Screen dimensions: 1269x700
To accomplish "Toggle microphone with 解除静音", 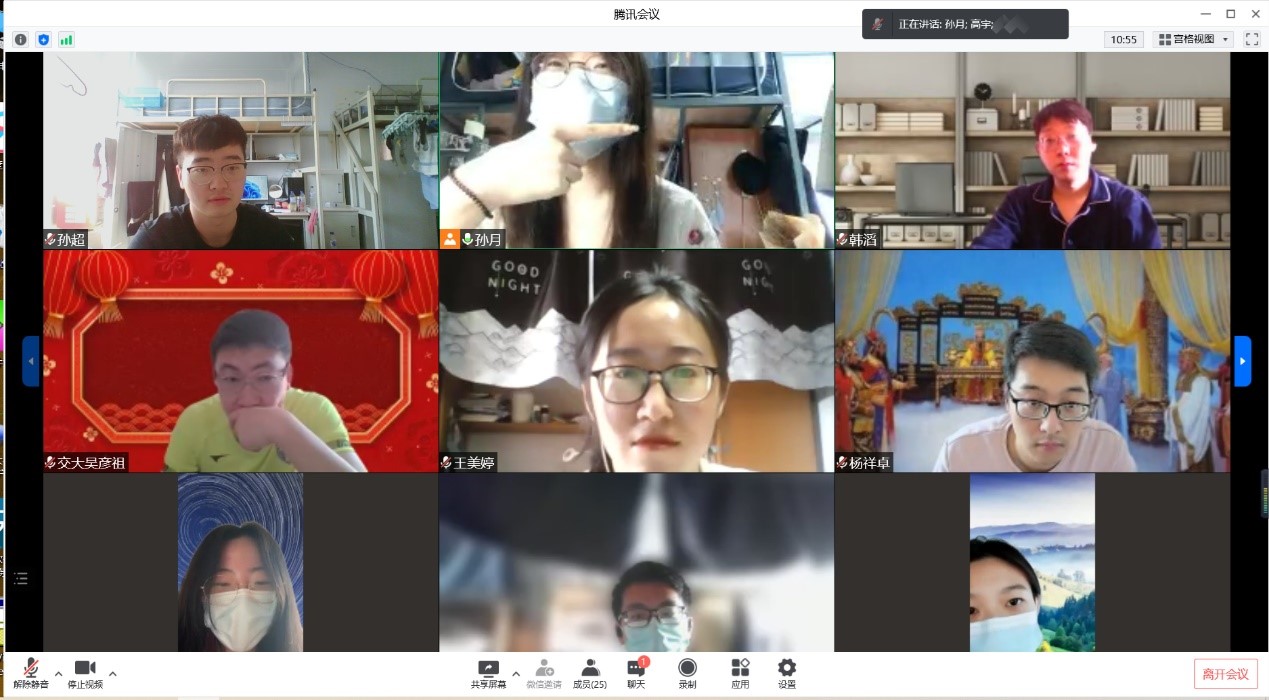I will pos(31,673).
